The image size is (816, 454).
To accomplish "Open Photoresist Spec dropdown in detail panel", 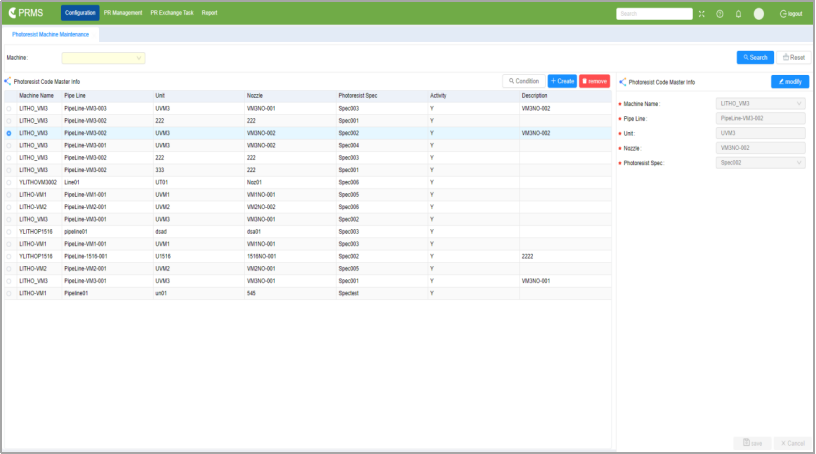I will [760, 163].
